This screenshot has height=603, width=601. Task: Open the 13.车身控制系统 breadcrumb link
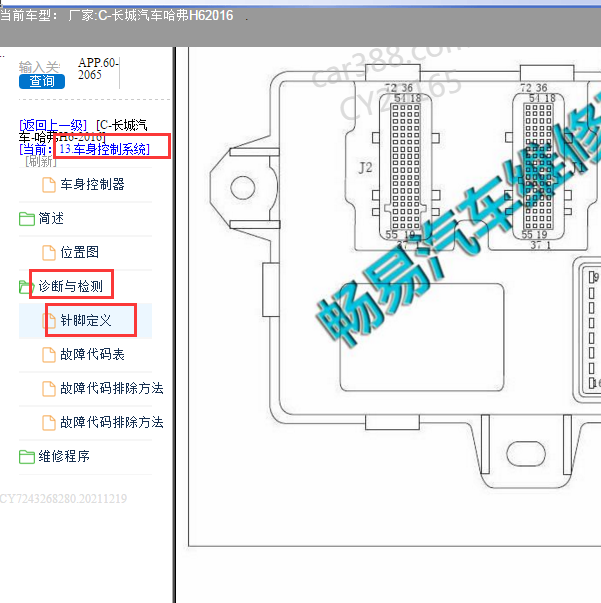[x=104, y=149]
